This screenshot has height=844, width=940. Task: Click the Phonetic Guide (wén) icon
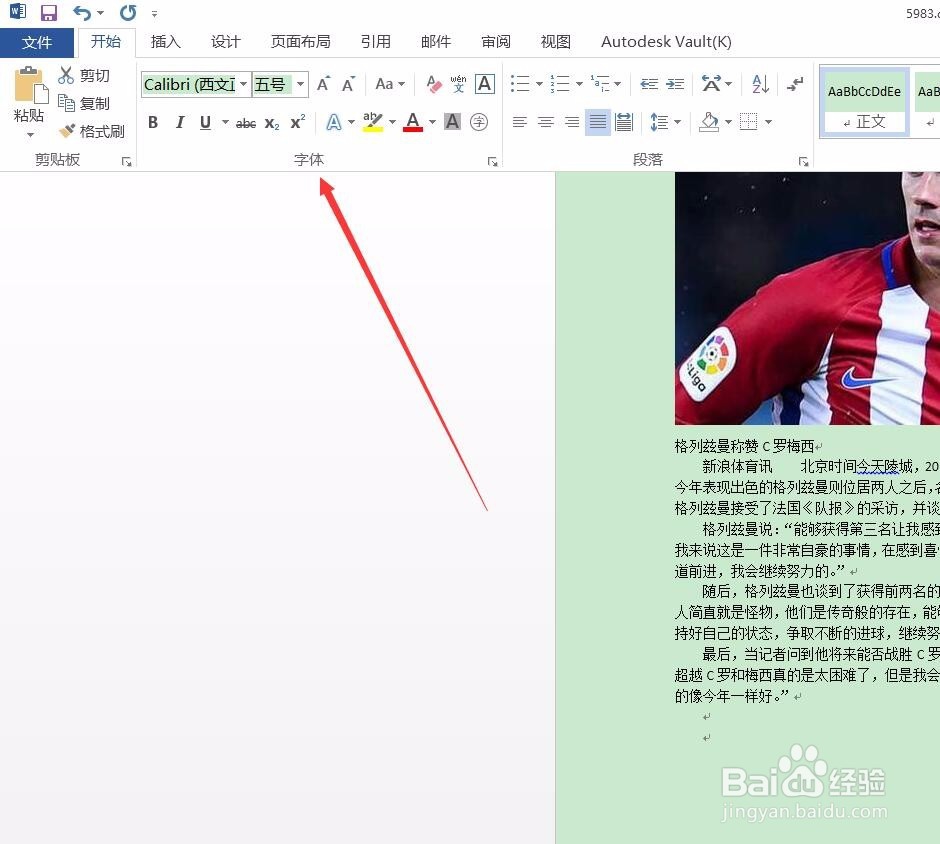pos(459,84)
